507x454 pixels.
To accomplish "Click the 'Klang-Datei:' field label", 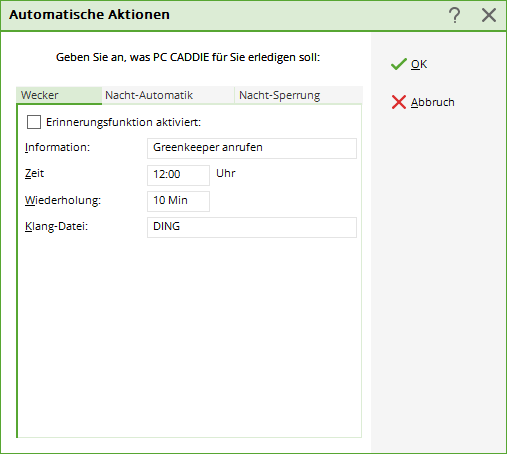I will point(56,226).
